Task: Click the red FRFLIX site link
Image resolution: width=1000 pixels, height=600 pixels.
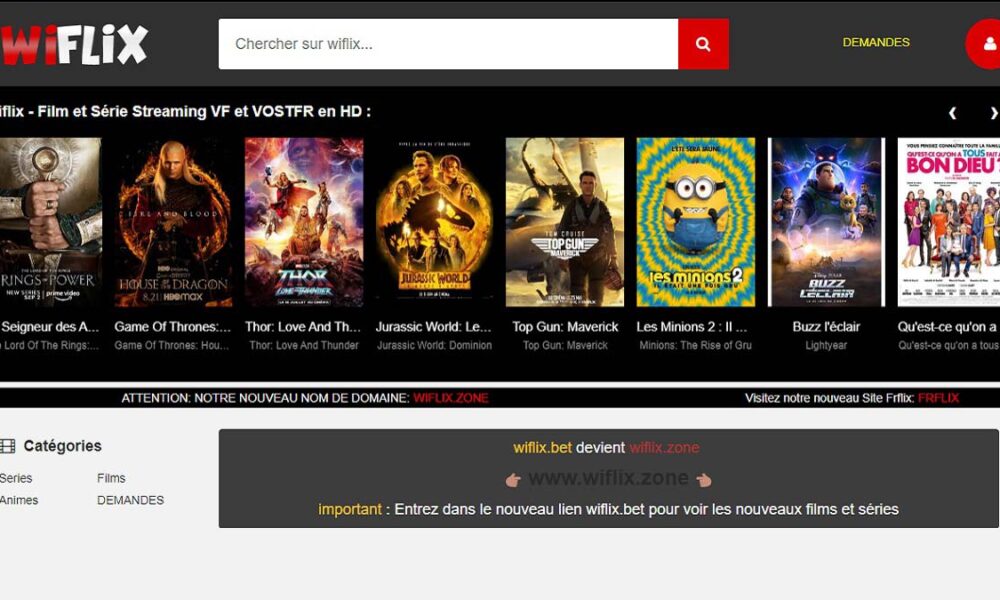Action: [938, 398]
